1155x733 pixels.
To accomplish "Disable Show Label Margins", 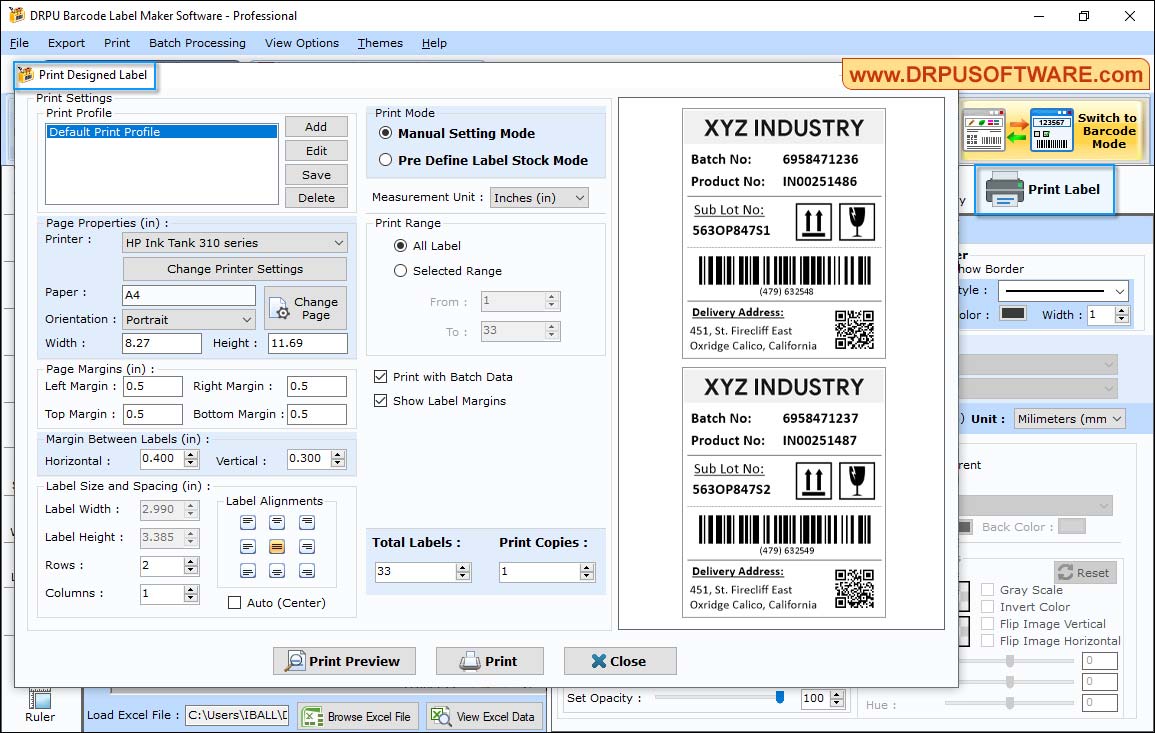I will click(380, 400).
